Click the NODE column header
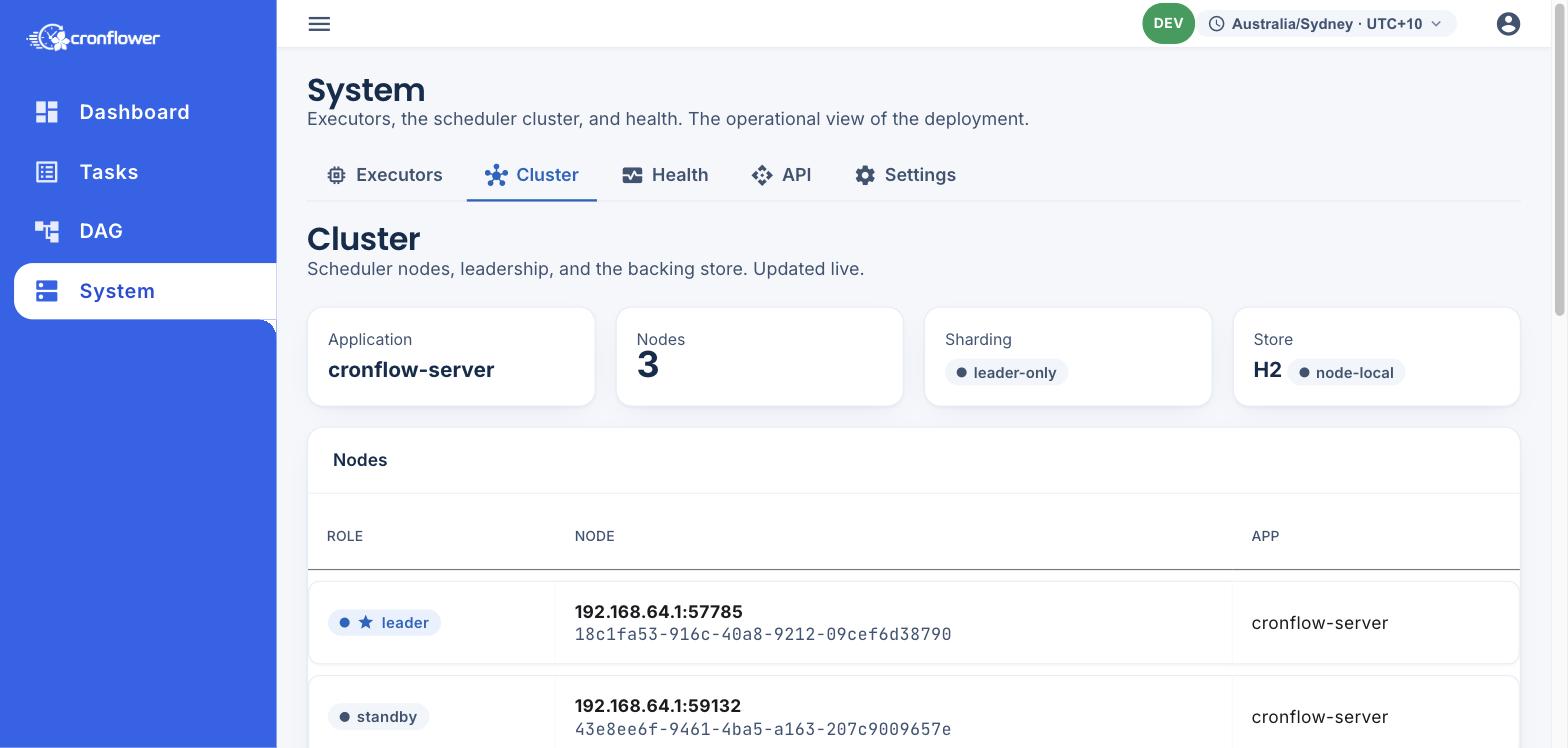This screenshot has height=748, width=1568. [x=595, y=536]
